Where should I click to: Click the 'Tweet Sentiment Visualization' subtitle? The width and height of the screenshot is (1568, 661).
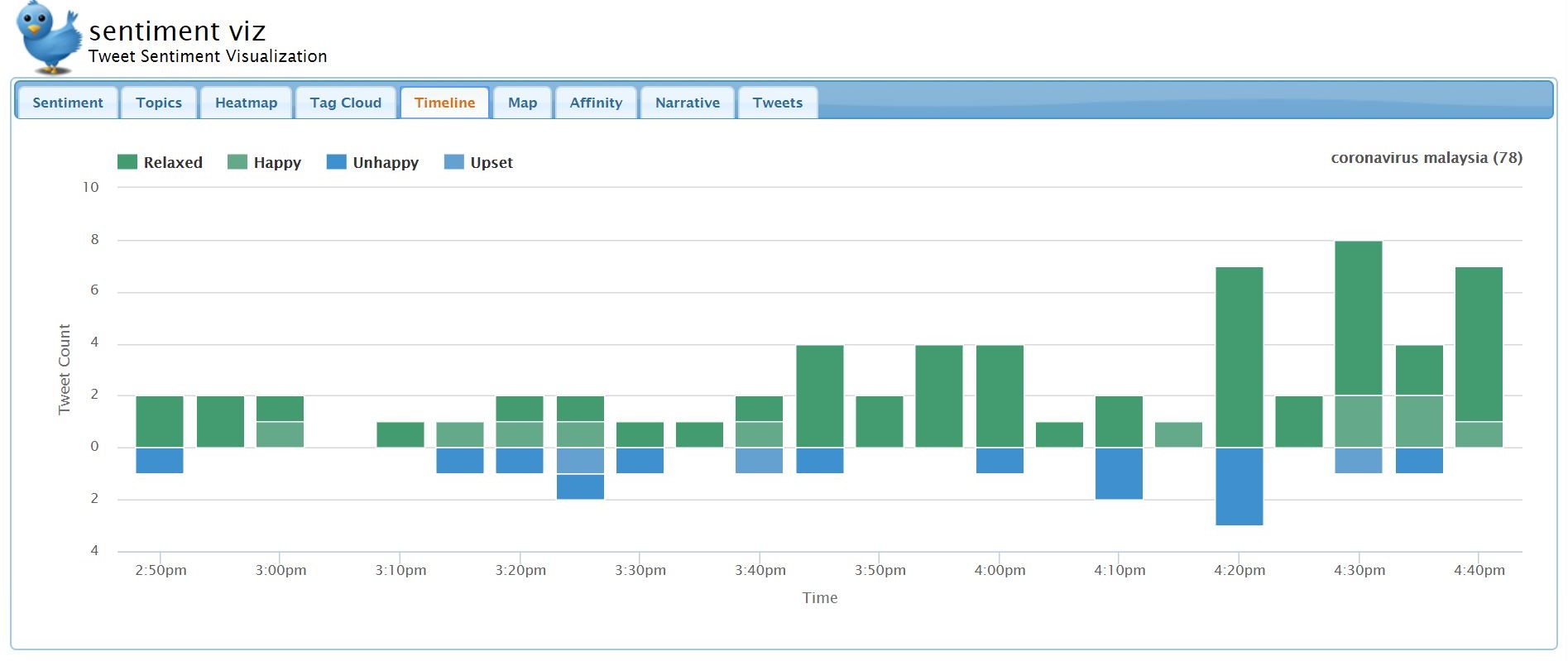[x=208, y=56]
